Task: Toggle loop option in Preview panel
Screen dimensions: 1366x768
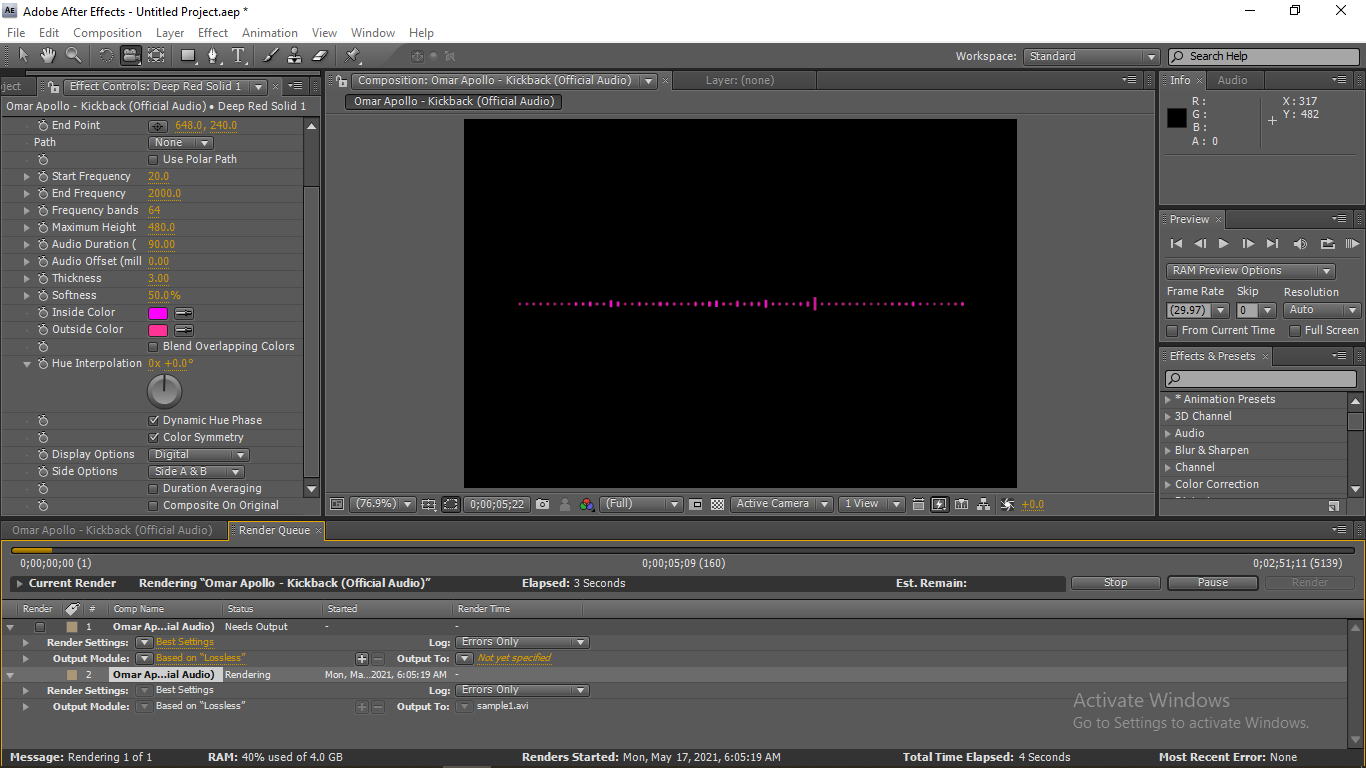Action: tap(1328, 244)
